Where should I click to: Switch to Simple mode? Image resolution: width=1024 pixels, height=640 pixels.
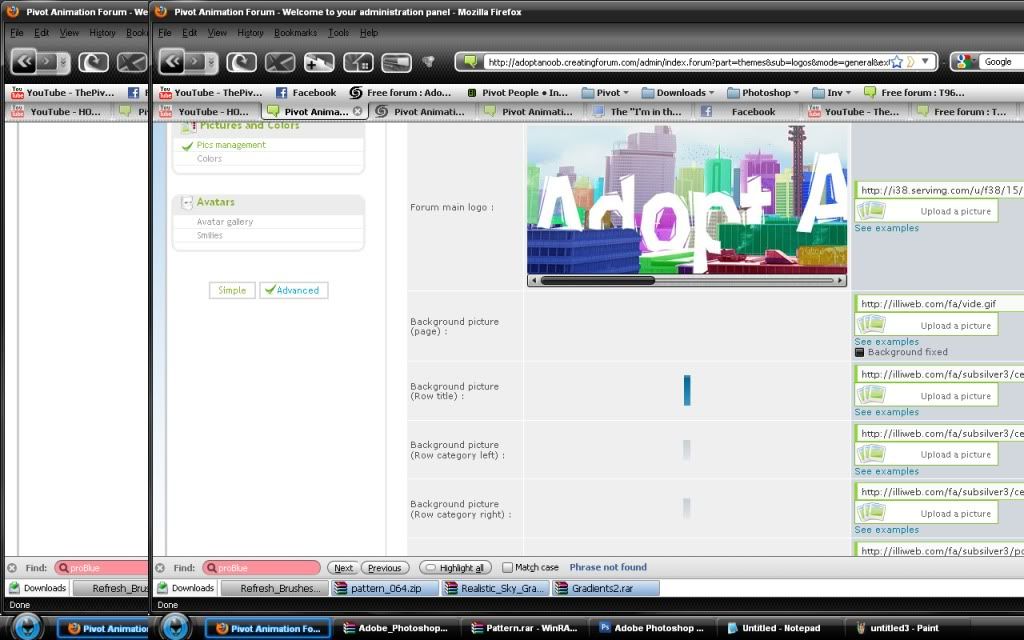coord(232,290)
